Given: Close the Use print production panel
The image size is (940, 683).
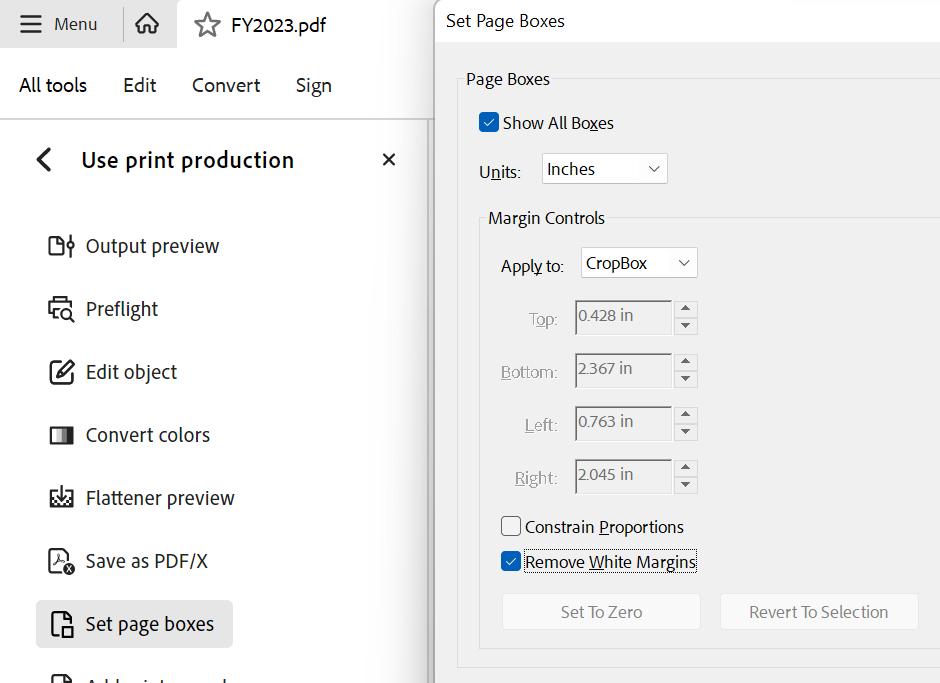Looking at the screenshot, I should click(x=389, y=160).
